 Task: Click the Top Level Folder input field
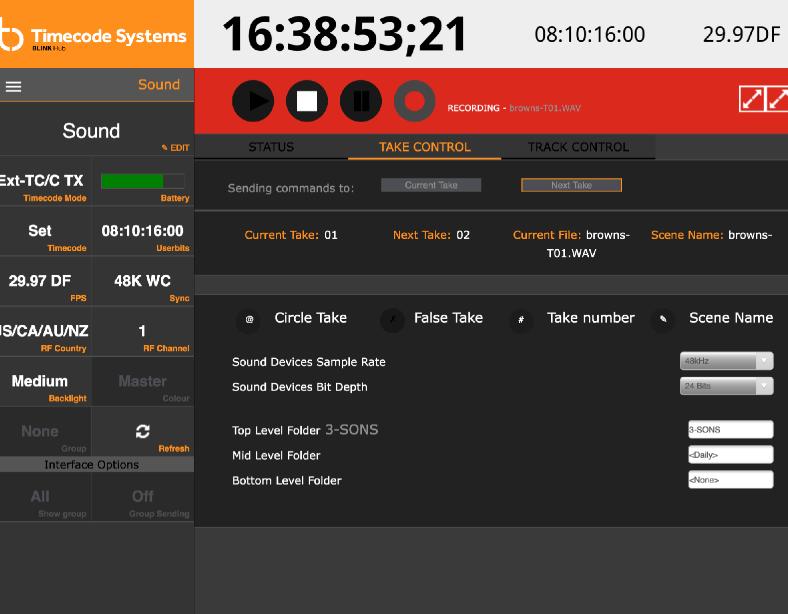[730, 430]
